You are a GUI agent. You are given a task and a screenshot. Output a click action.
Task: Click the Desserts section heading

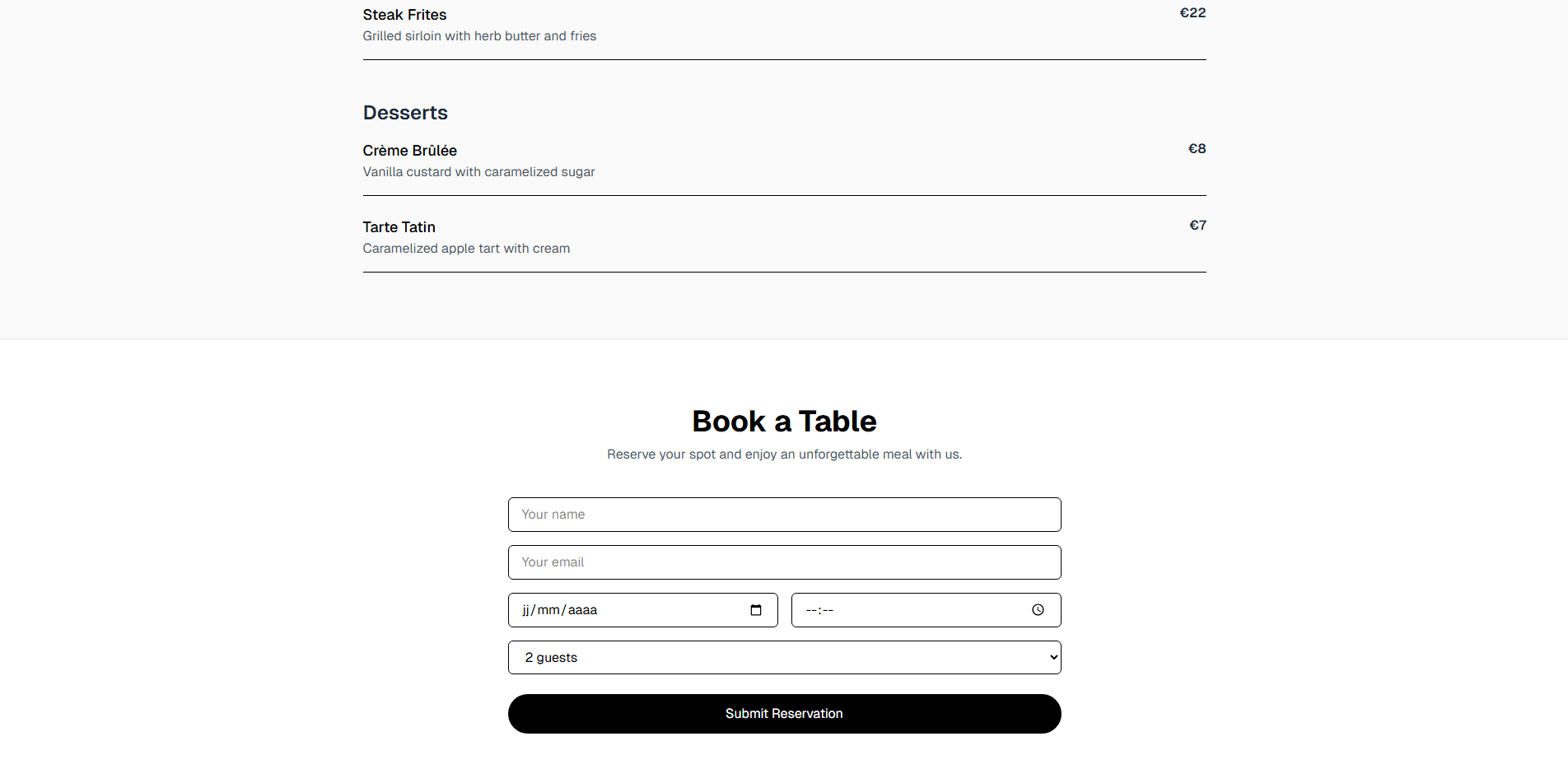tap(405, 113)
